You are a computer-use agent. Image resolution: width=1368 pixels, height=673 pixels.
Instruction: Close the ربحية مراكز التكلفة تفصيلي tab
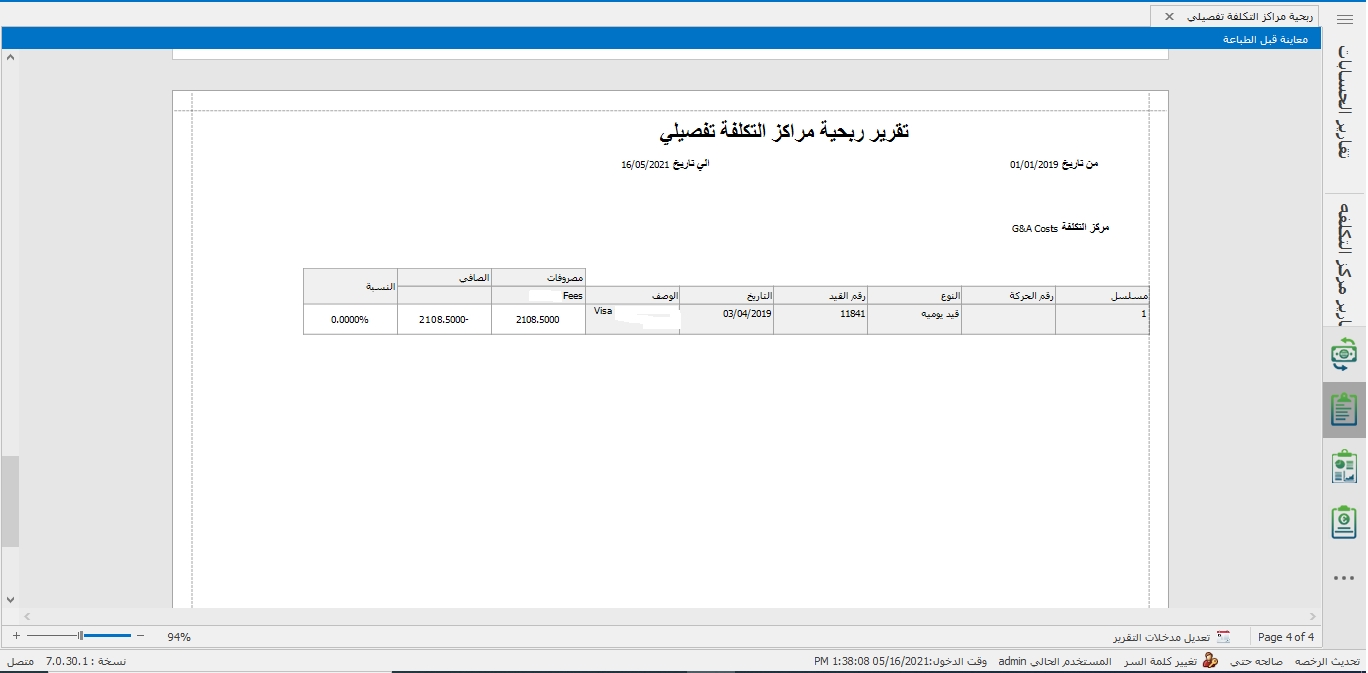click(x=1169, y=17)
